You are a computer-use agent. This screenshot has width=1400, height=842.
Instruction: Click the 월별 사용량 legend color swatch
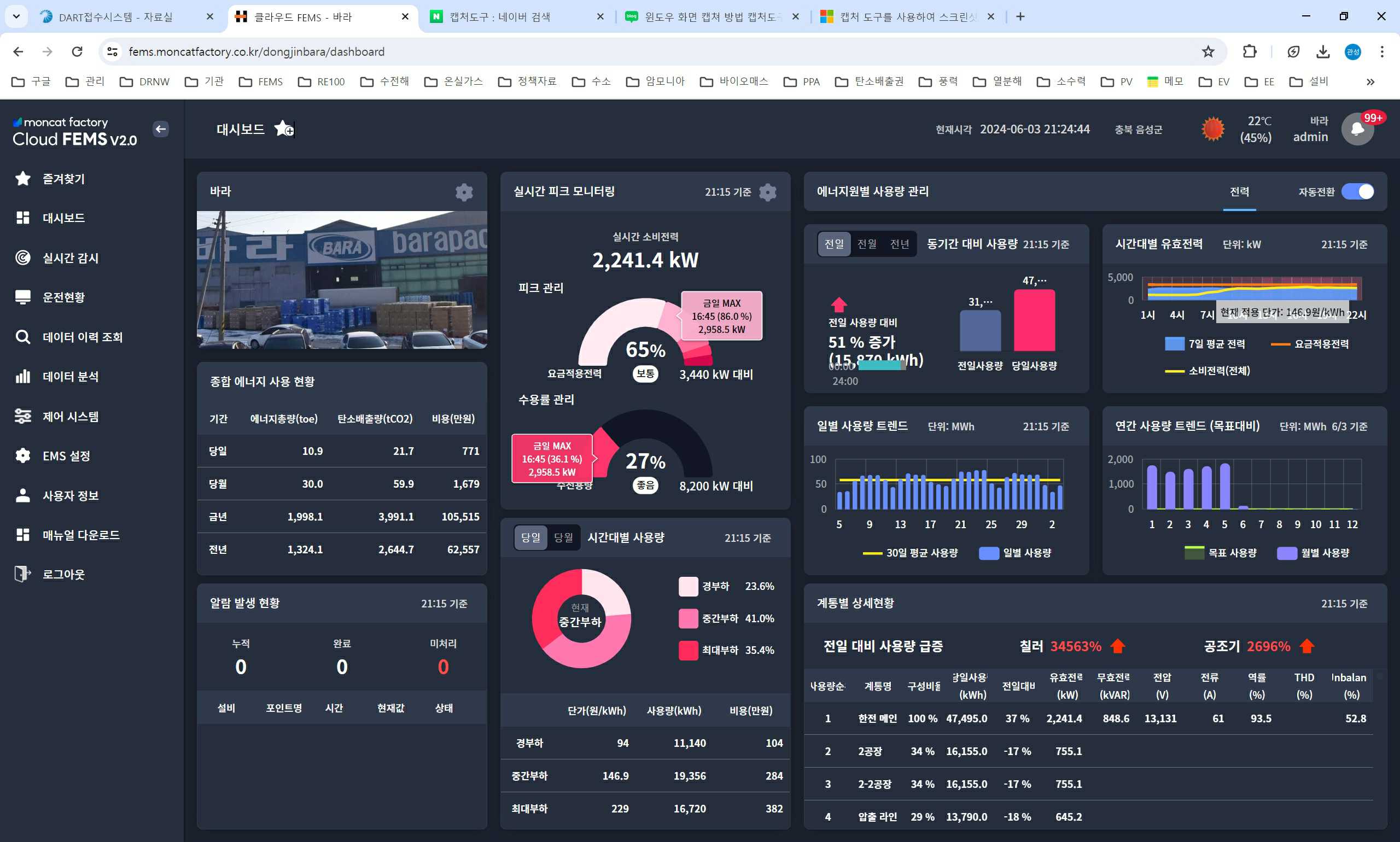tap(1286, 553)
